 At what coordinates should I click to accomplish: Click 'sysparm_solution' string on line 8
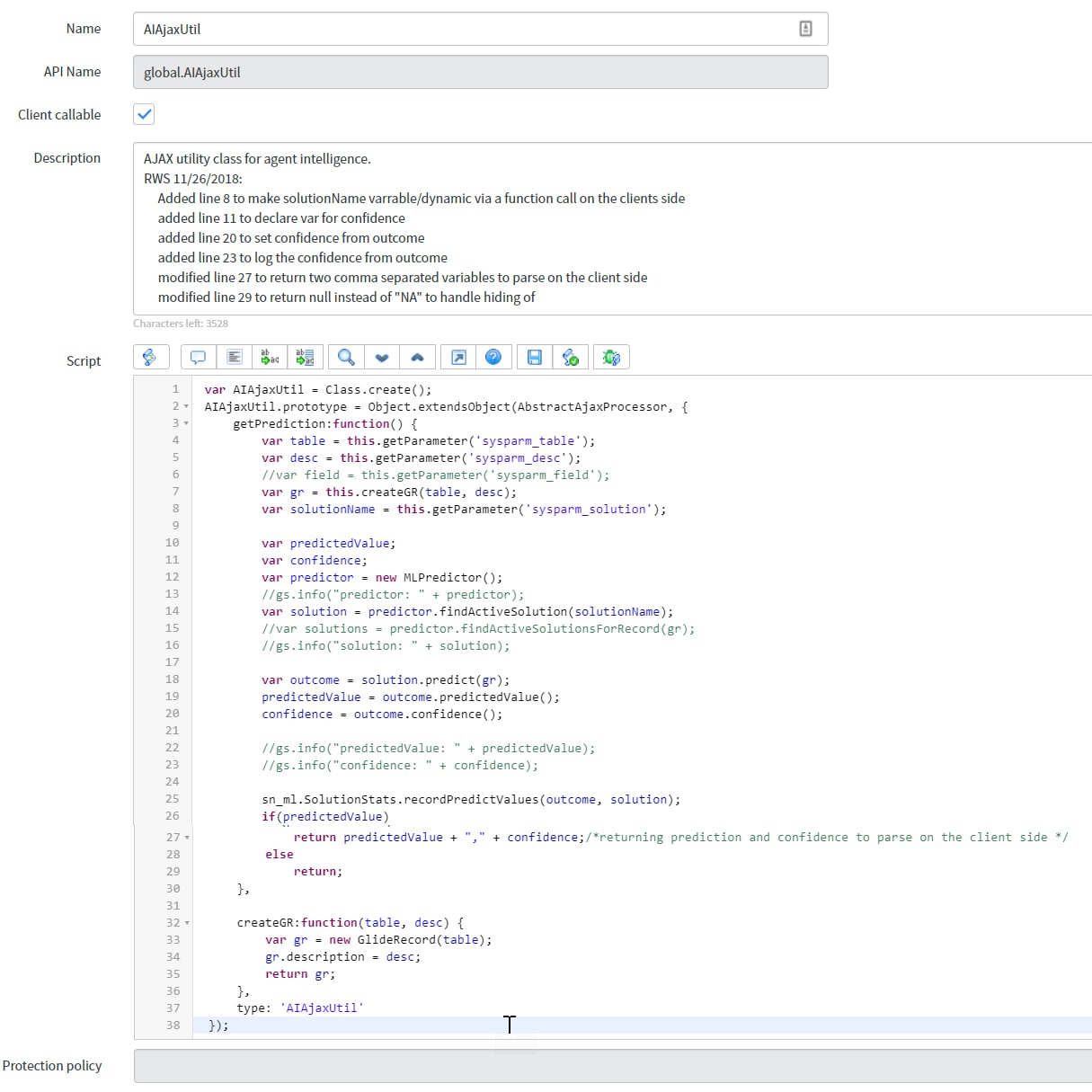pos(589,509)
